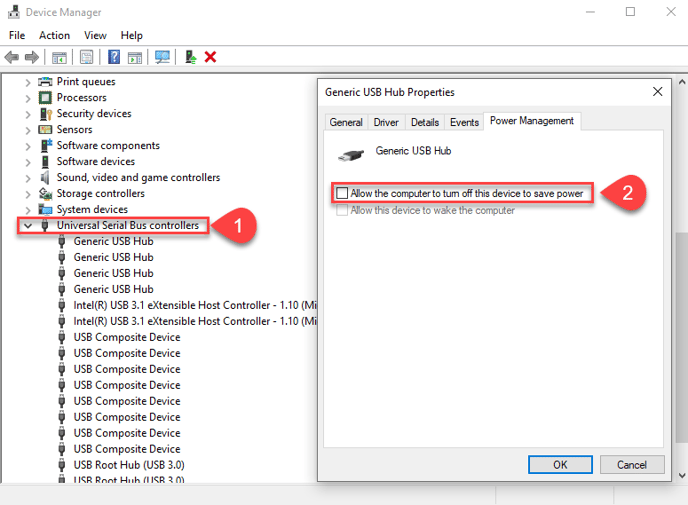Switch to the Events tab
This screenshot has width=688, height=505.
pos(464,122)
